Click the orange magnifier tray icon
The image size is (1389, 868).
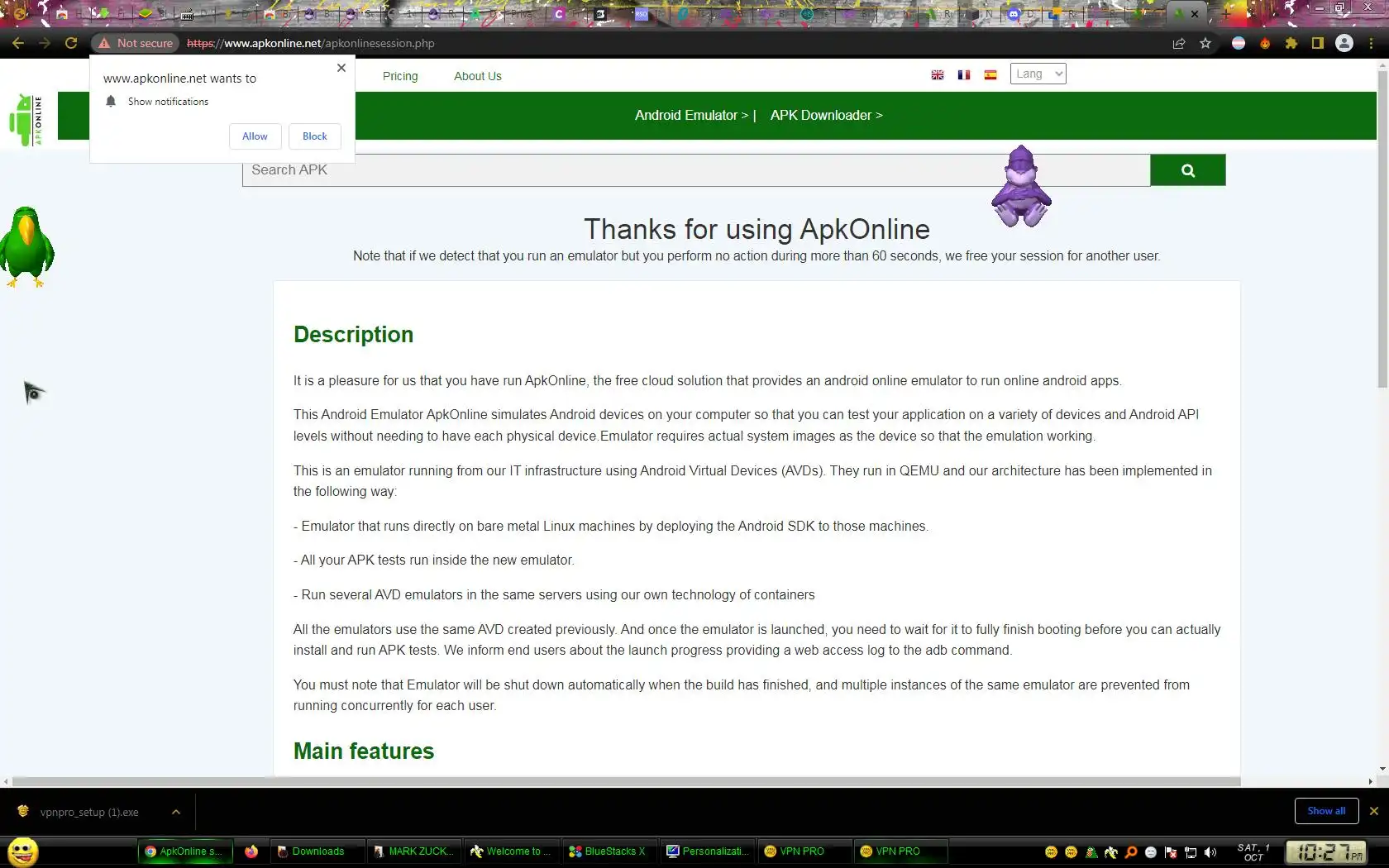pos(1131,852)
